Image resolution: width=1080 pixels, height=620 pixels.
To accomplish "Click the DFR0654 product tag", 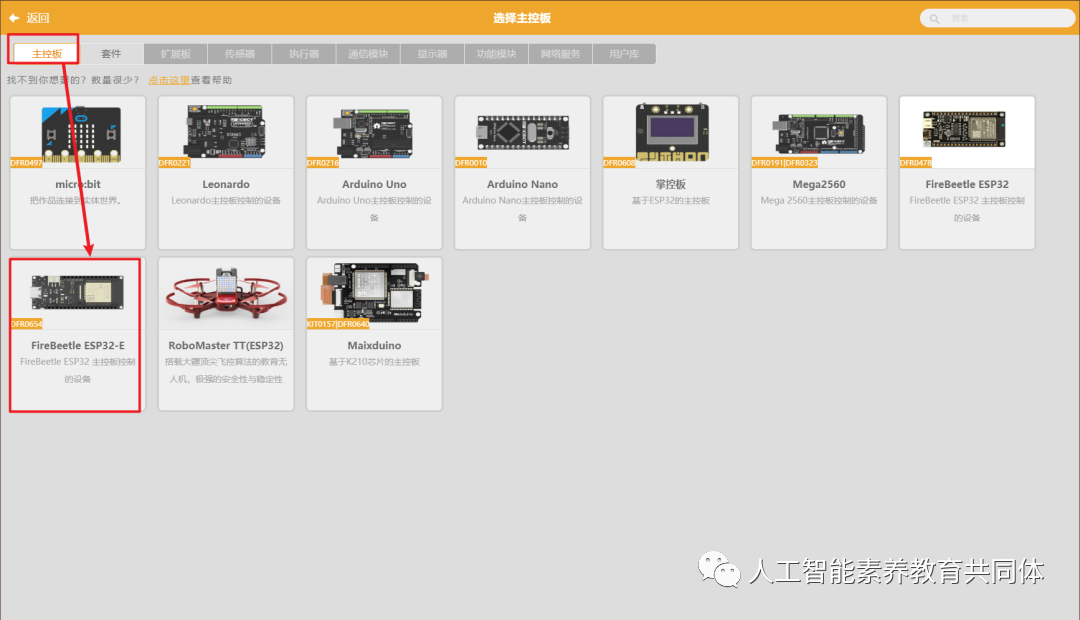I will point(26,324).
